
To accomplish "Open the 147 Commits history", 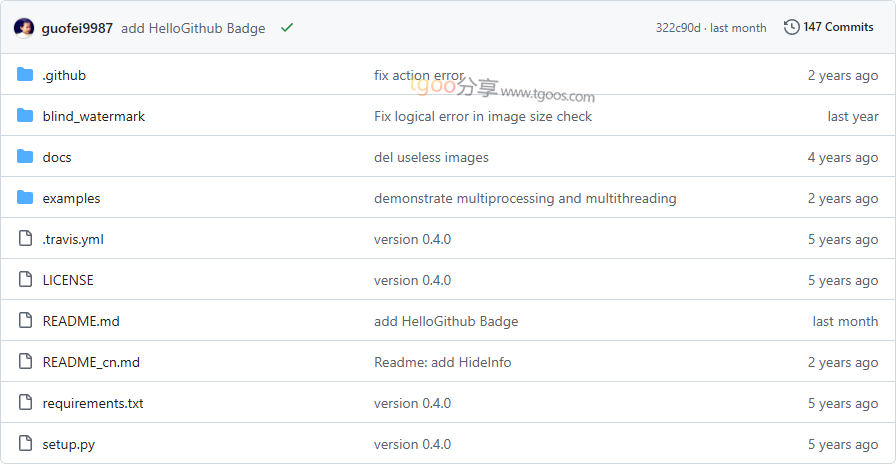I will coord(838,27).
